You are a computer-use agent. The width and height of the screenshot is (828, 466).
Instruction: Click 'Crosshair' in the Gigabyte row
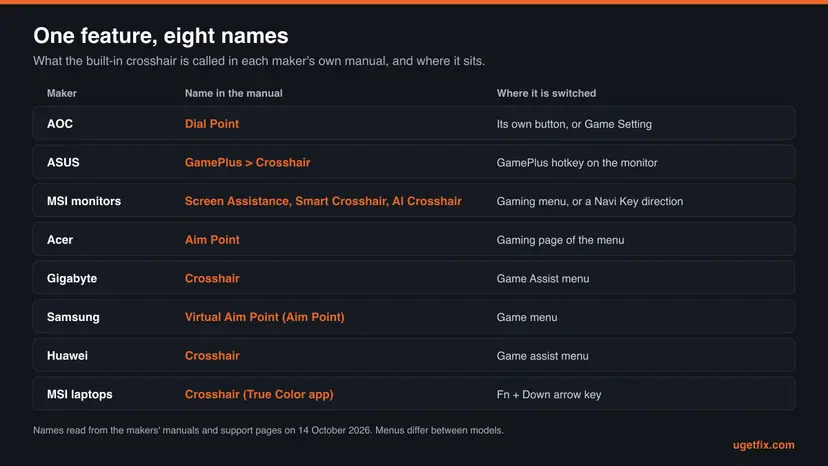[212, 278]
